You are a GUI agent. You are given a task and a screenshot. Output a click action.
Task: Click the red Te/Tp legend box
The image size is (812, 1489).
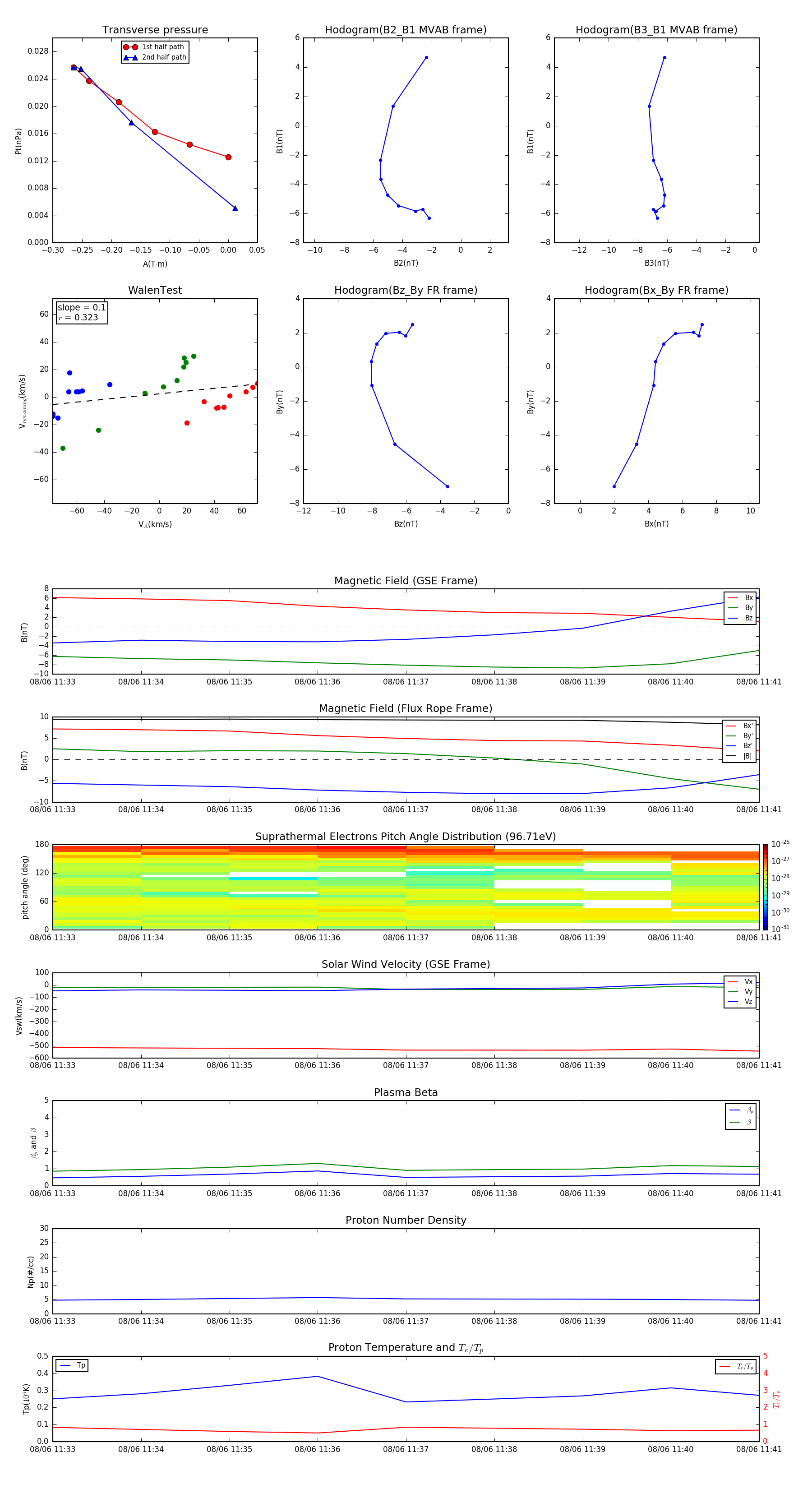tap(736, 1367)
